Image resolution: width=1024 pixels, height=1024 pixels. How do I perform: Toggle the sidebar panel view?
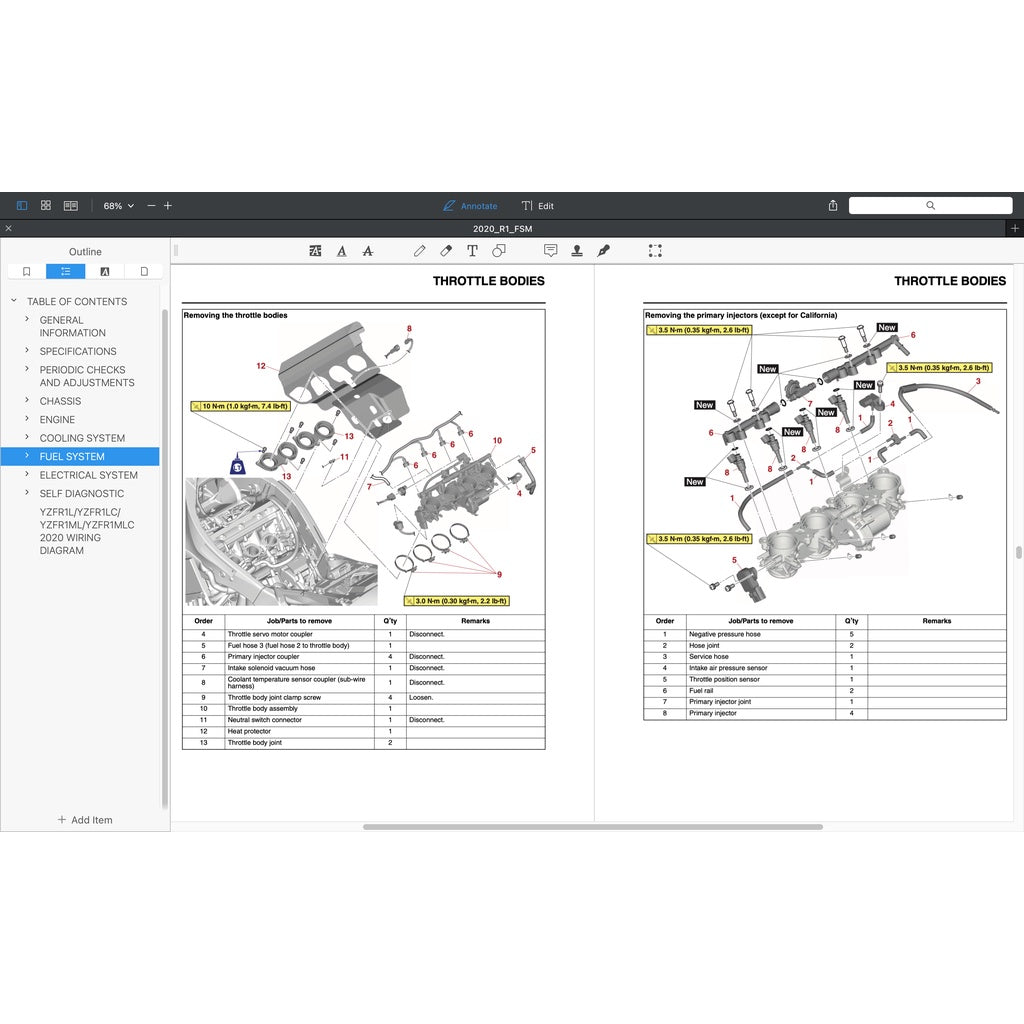pos(22,206)
